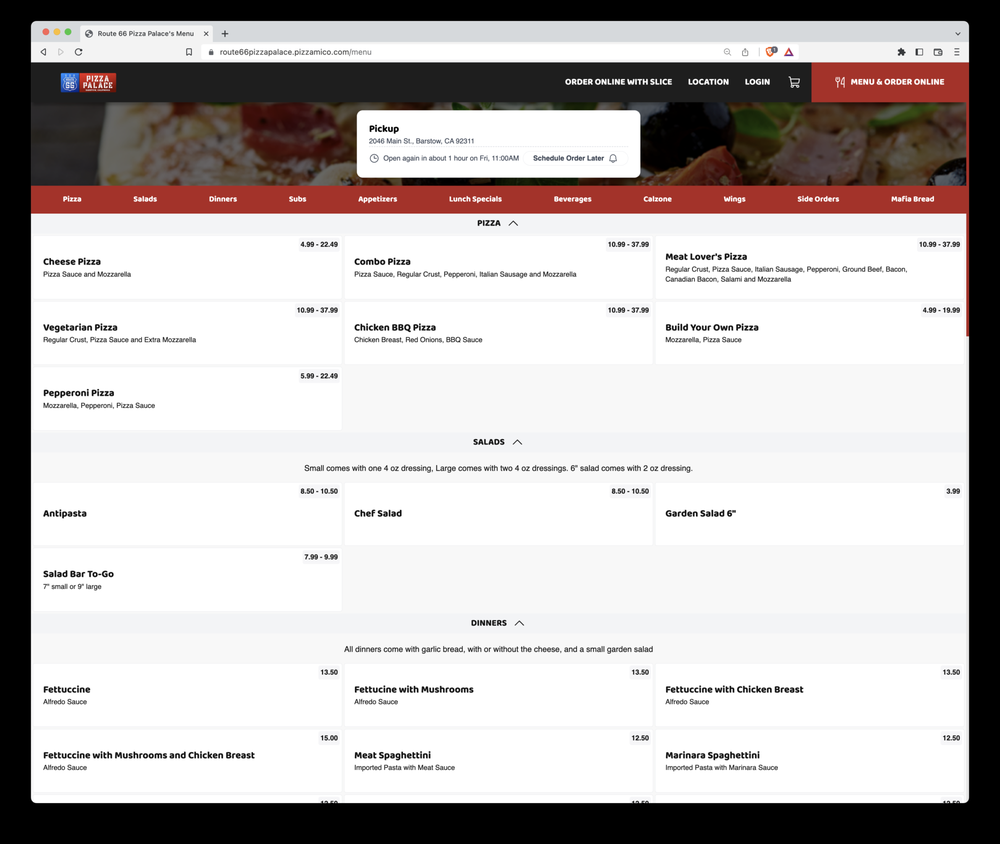Toggle the browser sidebar panel icon

point(919,52)
